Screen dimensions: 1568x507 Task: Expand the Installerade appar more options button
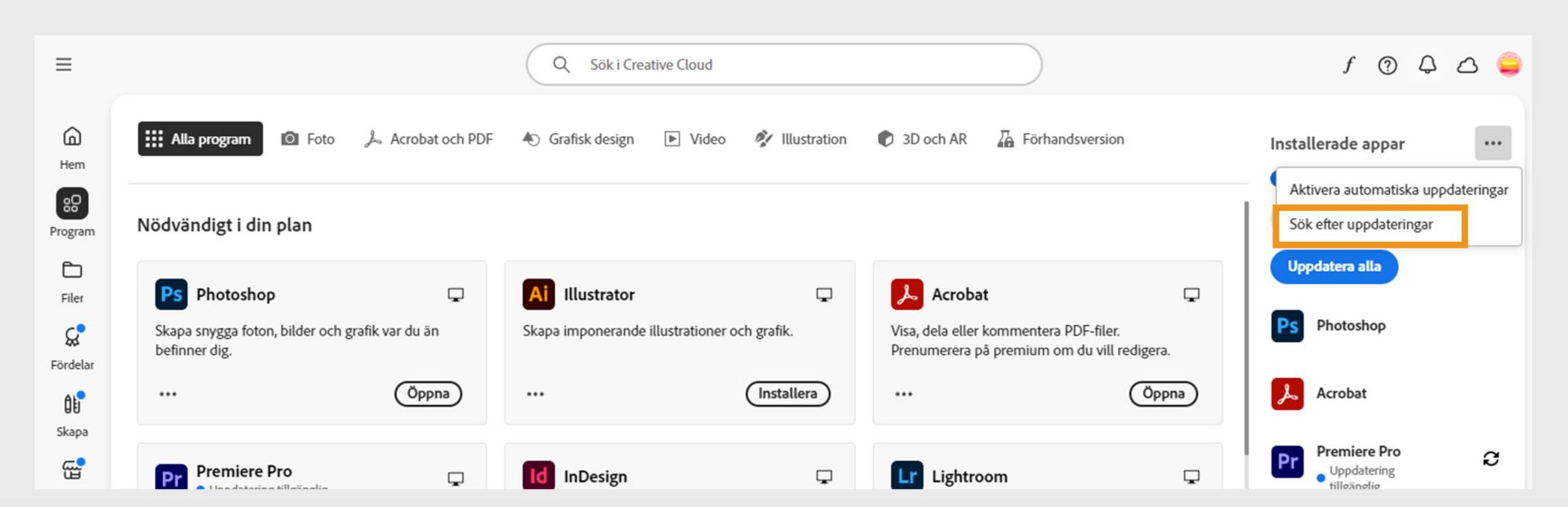tap(1493, 143)
